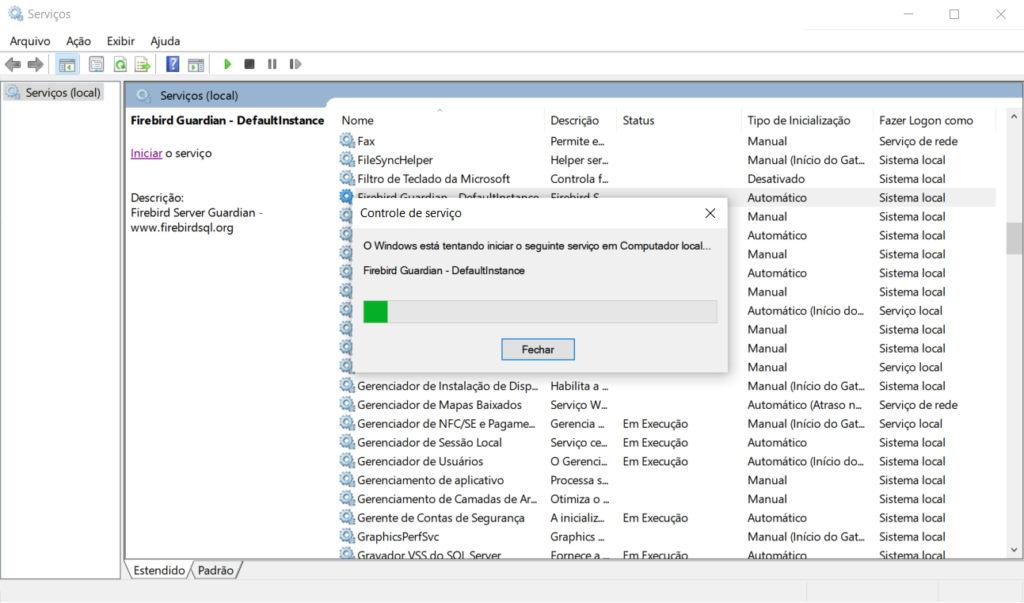Viewport: 1024px width, 603px height.
Task: Select the Filtro de Teclado da Microsoft service
Action: [x=433, y=178]
